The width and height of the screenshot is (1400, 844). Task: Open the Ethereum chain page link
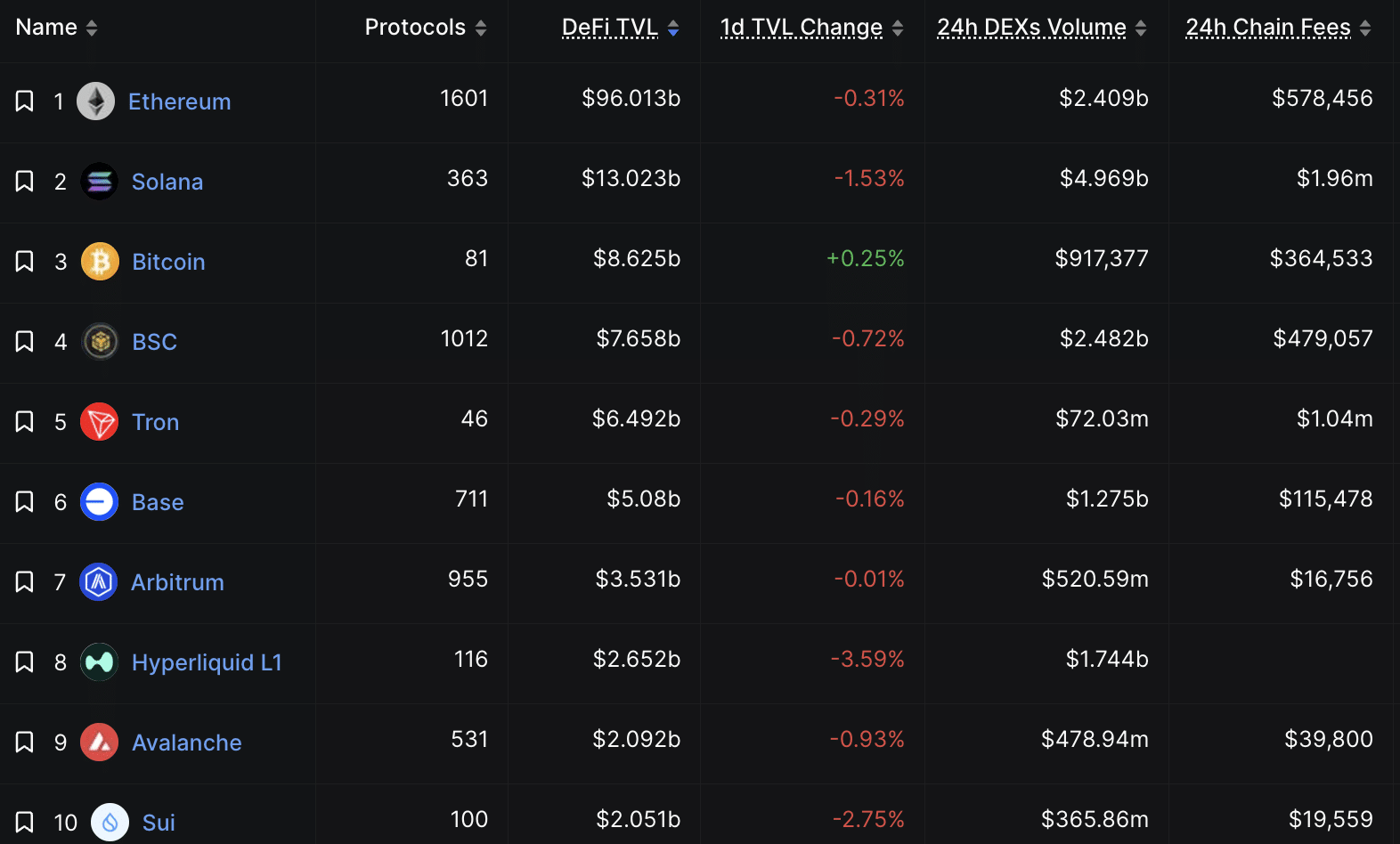coord(180,101)
